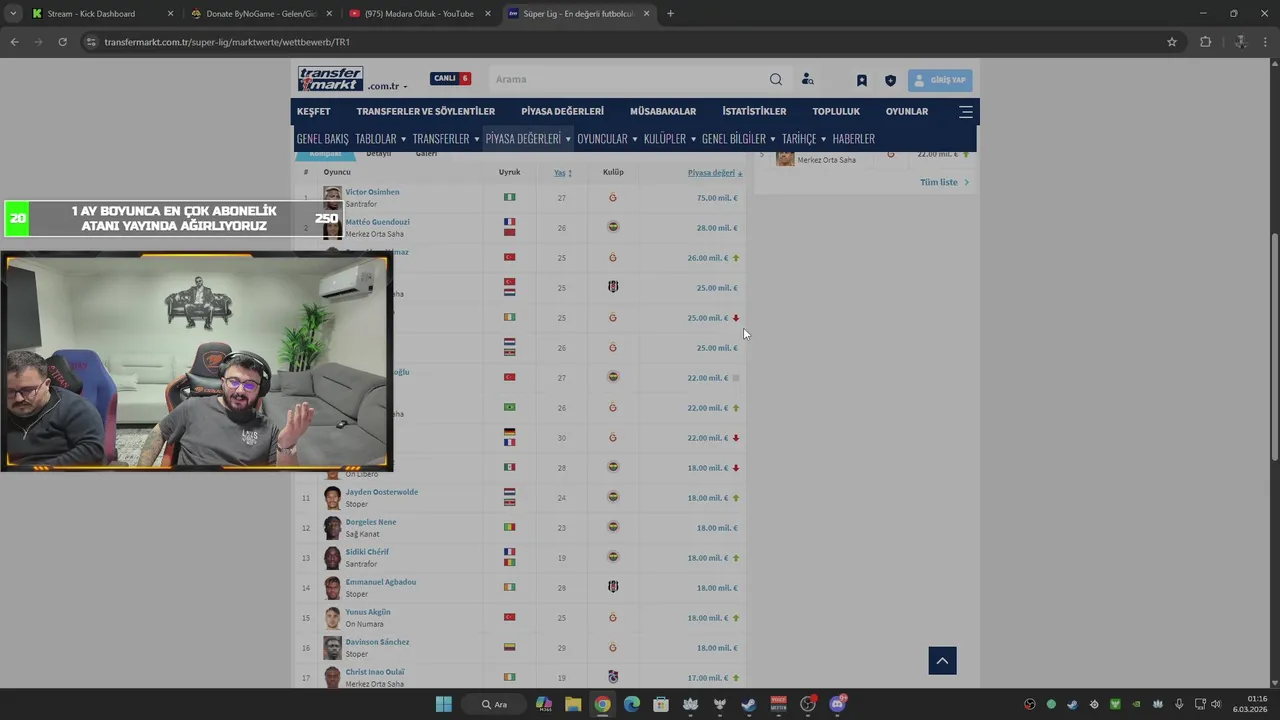This screenshot has height=720, width=1280.
Task: Open the Dorgeles Nene player link
Action: point(371,522)
